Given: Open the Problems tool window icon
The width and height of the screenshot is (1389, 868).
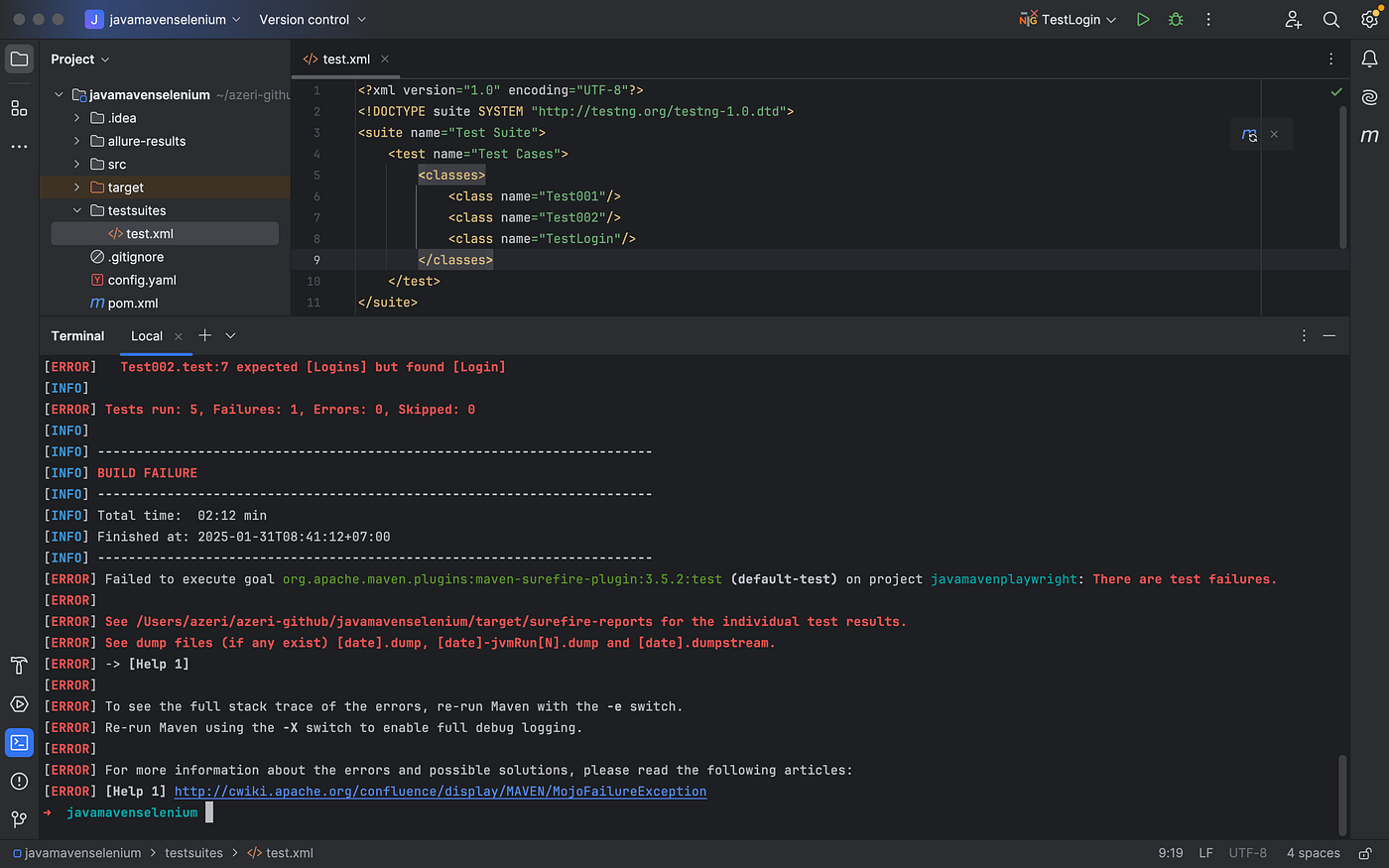Looking at the screenshot, I should coord(19,781).
